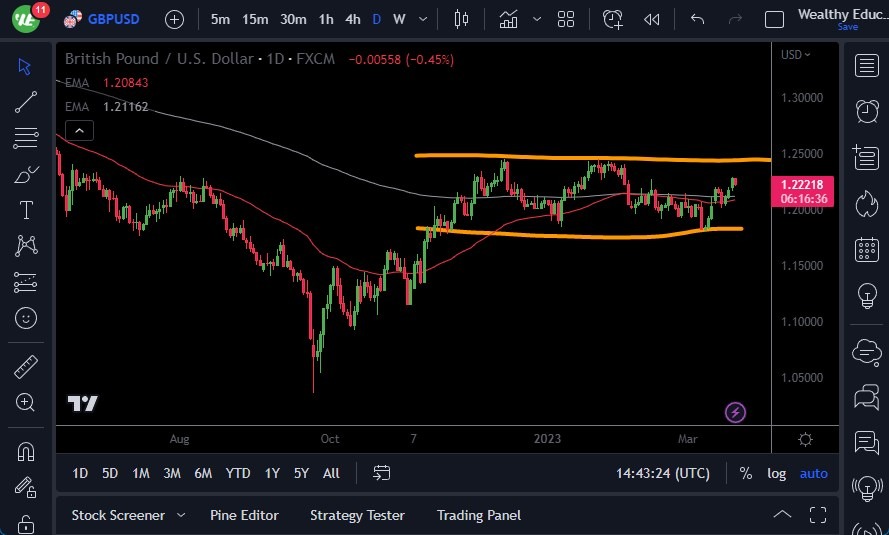Viewport: 889px width, 535px height.
Task: Open the Alerts panel clock icon
Action: [866, 111]
